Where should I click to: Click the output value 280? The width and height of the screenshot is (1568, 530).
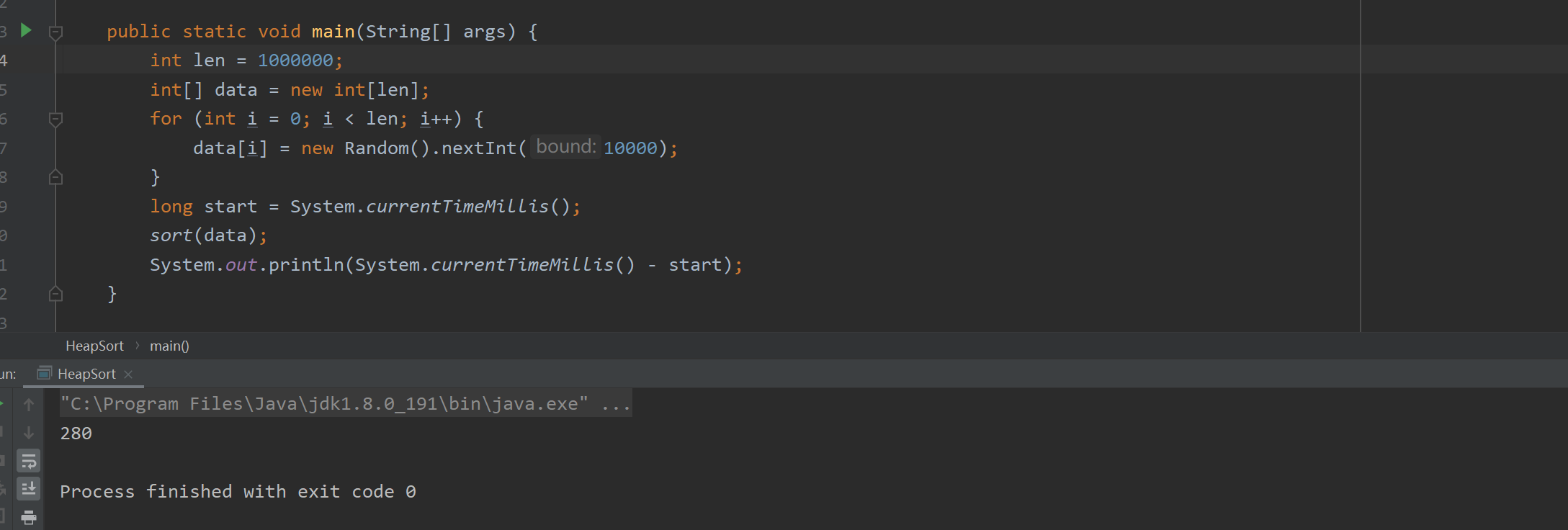coord(76,434)
